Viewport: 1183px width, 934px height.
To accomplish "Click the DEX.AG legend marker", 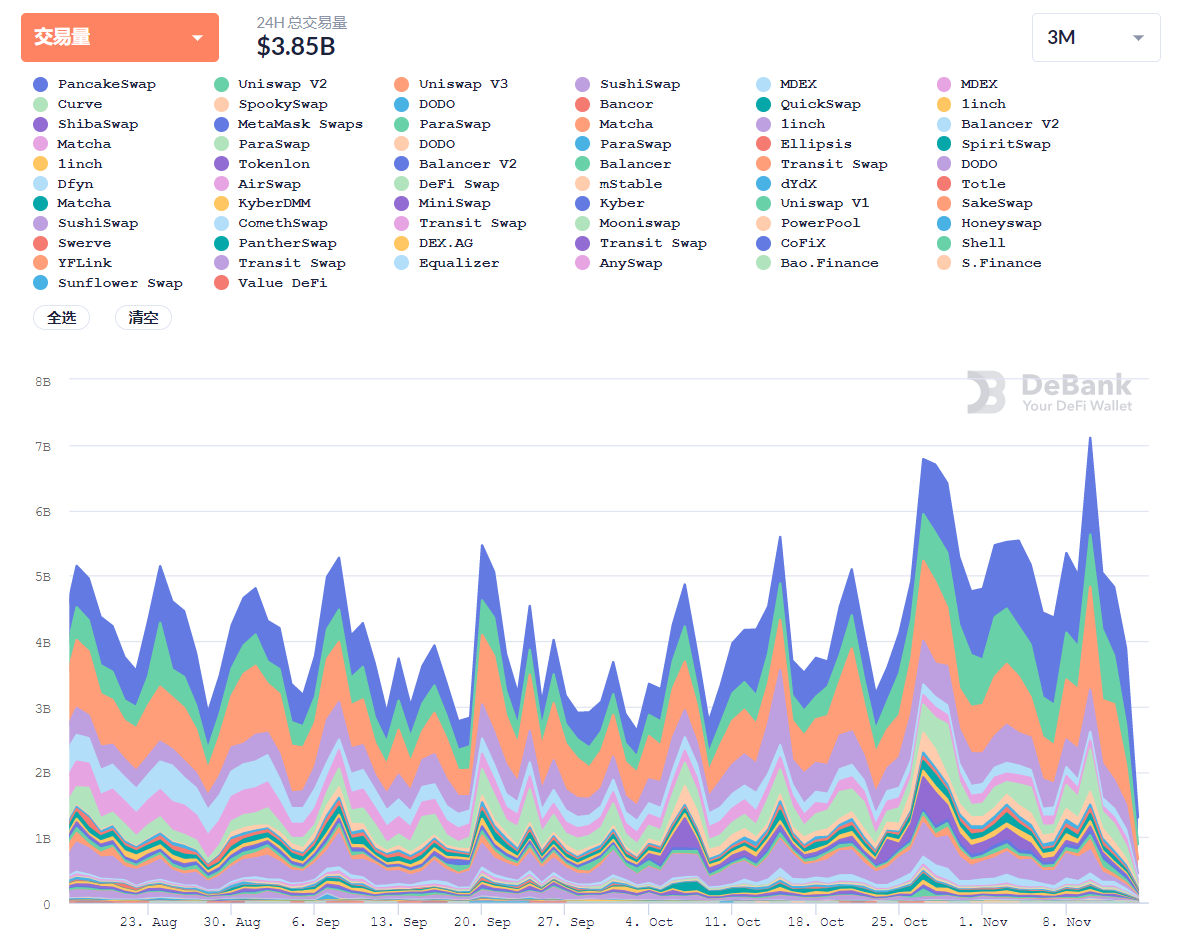I will (401, 243).
